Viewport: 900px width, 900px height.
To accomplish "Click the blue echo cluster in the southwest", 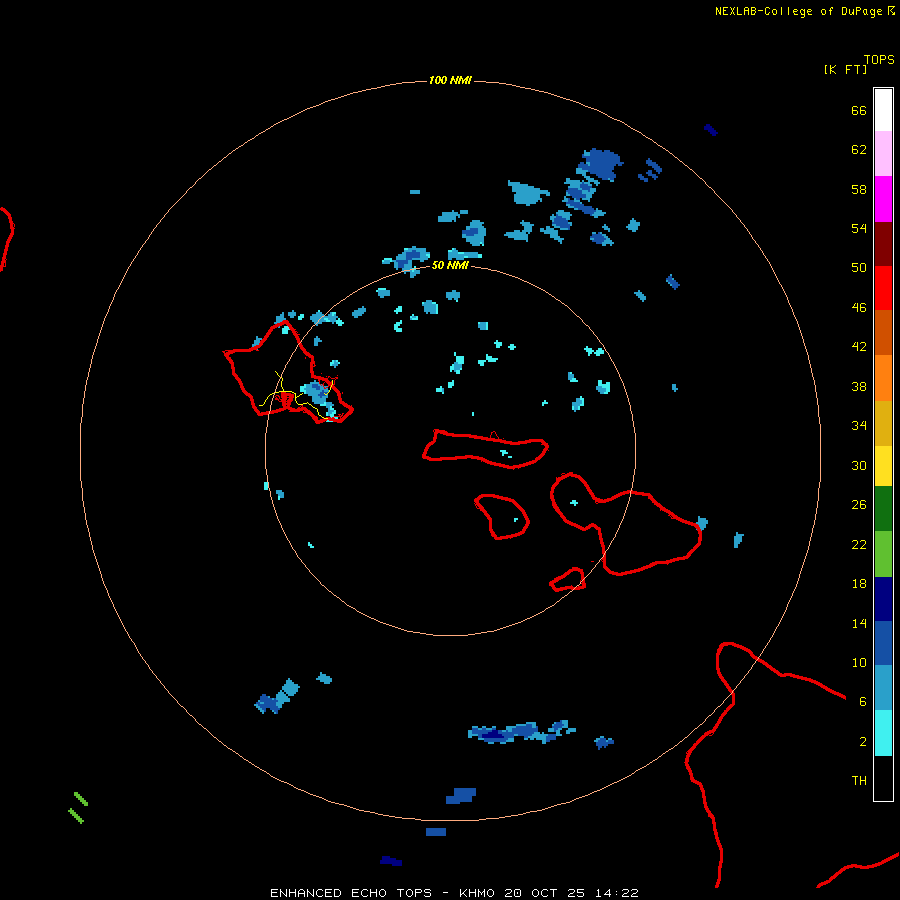I will [277, 696].
